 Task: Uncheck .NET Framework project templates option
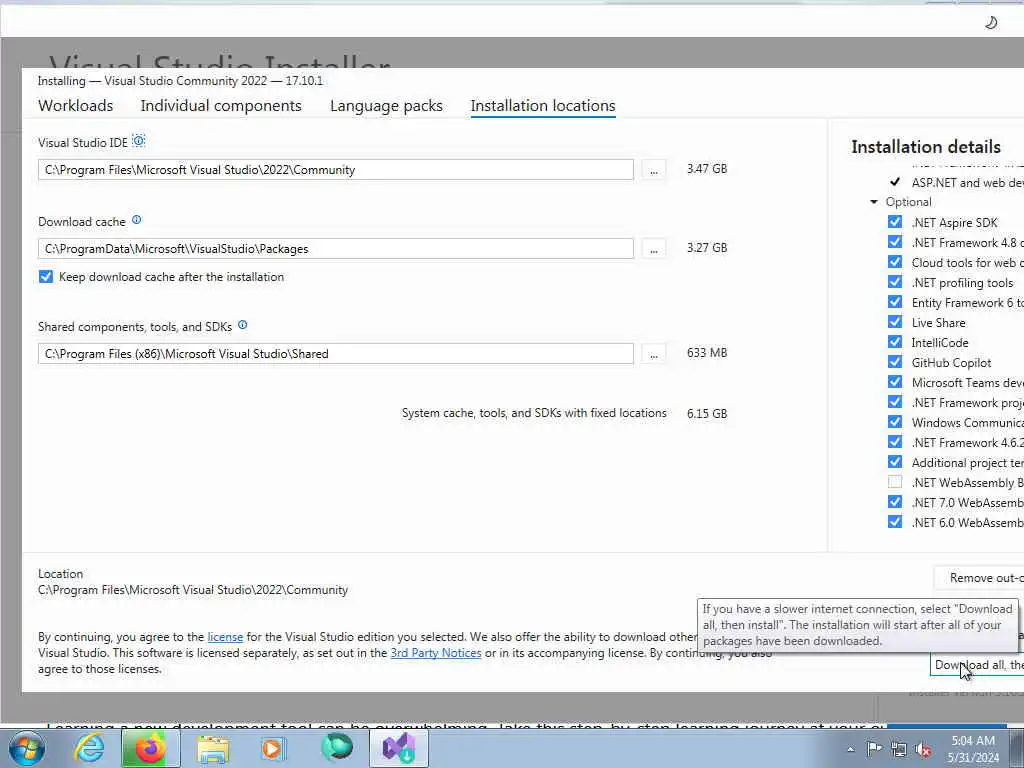pyautogui.click(x=895, y=402)
